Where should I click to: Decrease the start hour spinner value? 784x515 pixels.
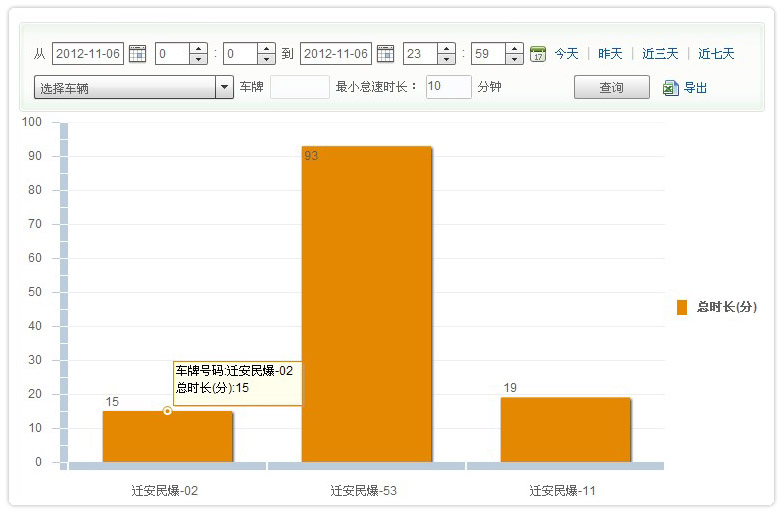[x=198, y=59]
